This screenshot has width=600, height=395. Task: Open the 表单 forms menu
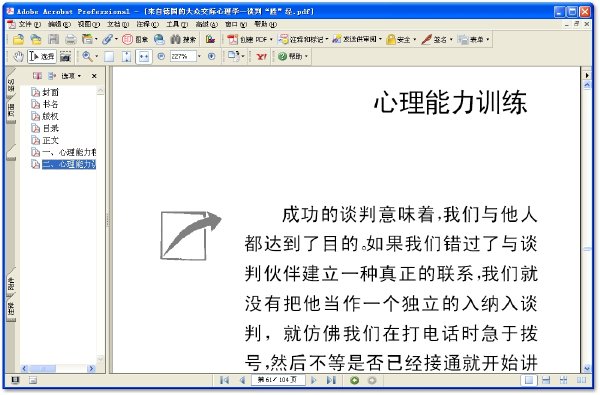point(473,39)
